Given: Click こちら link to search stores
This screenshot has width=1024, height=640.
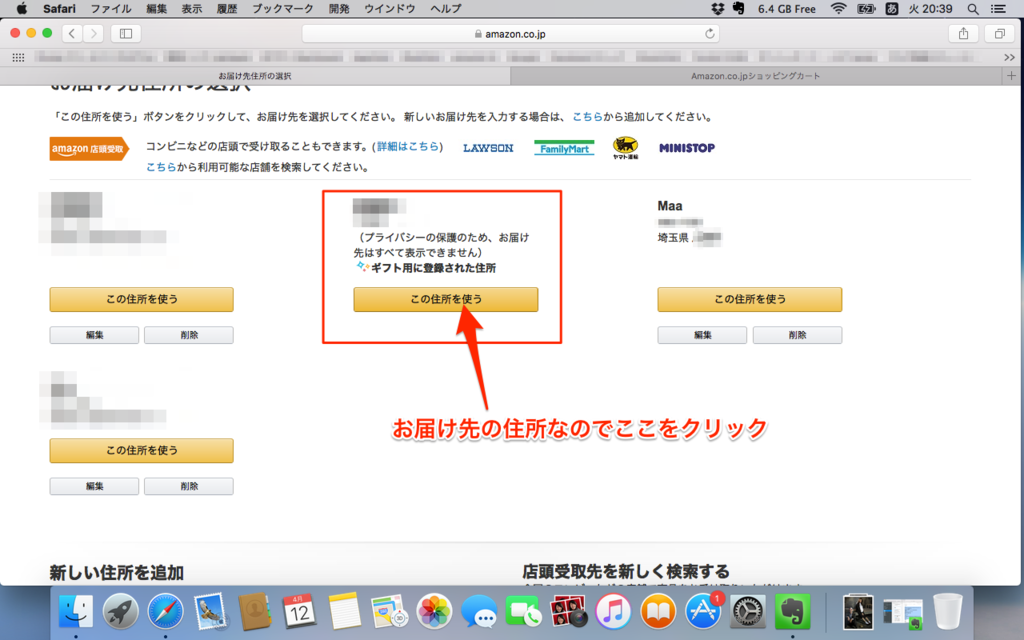Looking at the screenshot, I should pos(161,167).
